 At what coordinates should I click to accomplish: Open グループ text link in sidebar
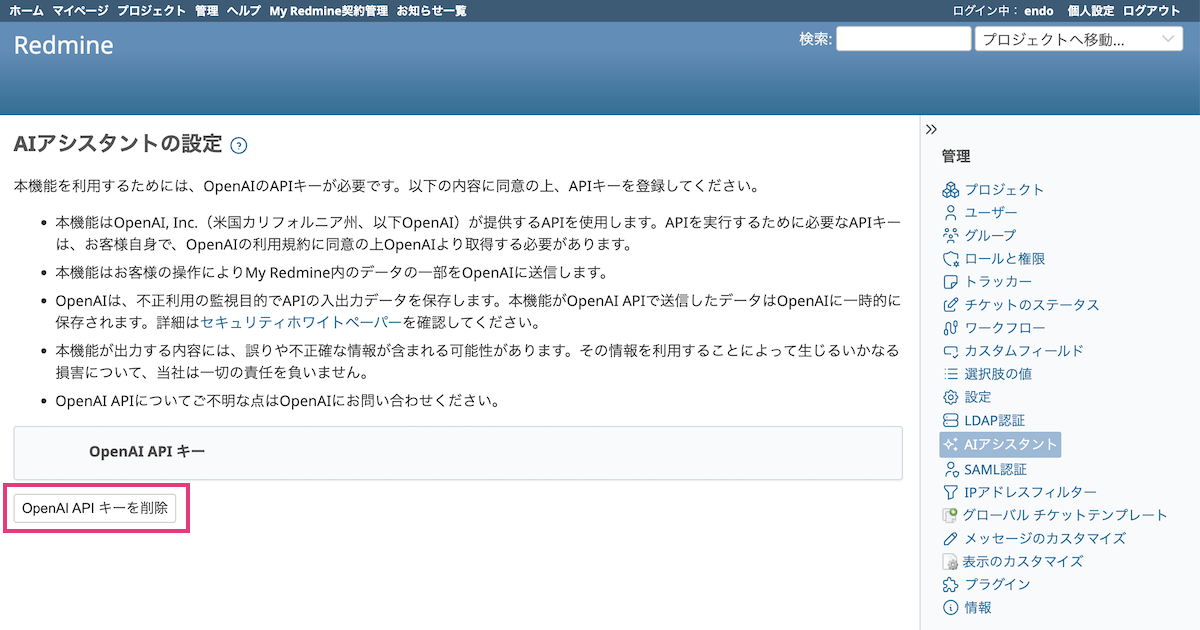[990, 236]
